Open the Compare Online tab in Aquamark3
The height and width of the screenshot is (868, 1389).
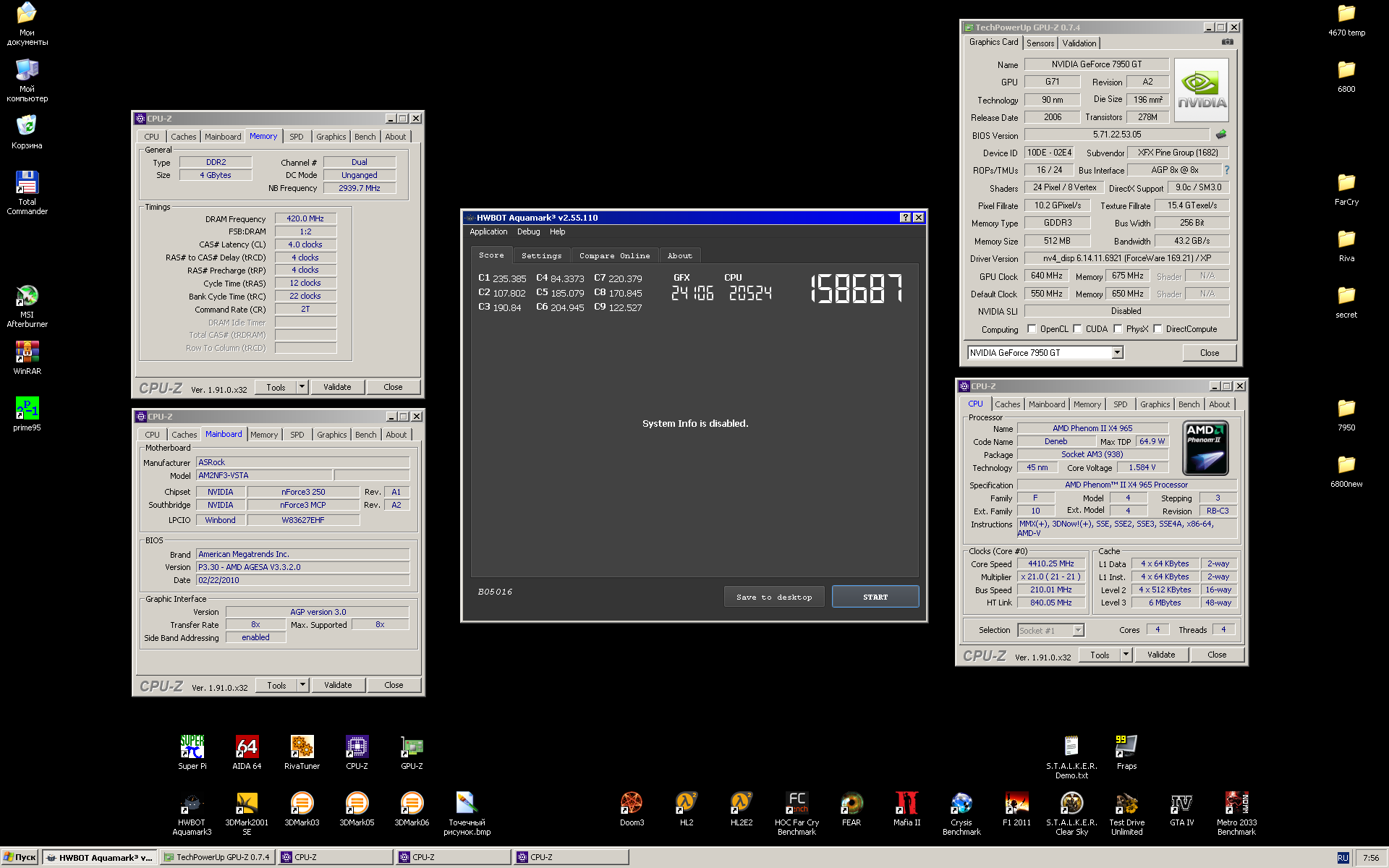coord(615,256)
